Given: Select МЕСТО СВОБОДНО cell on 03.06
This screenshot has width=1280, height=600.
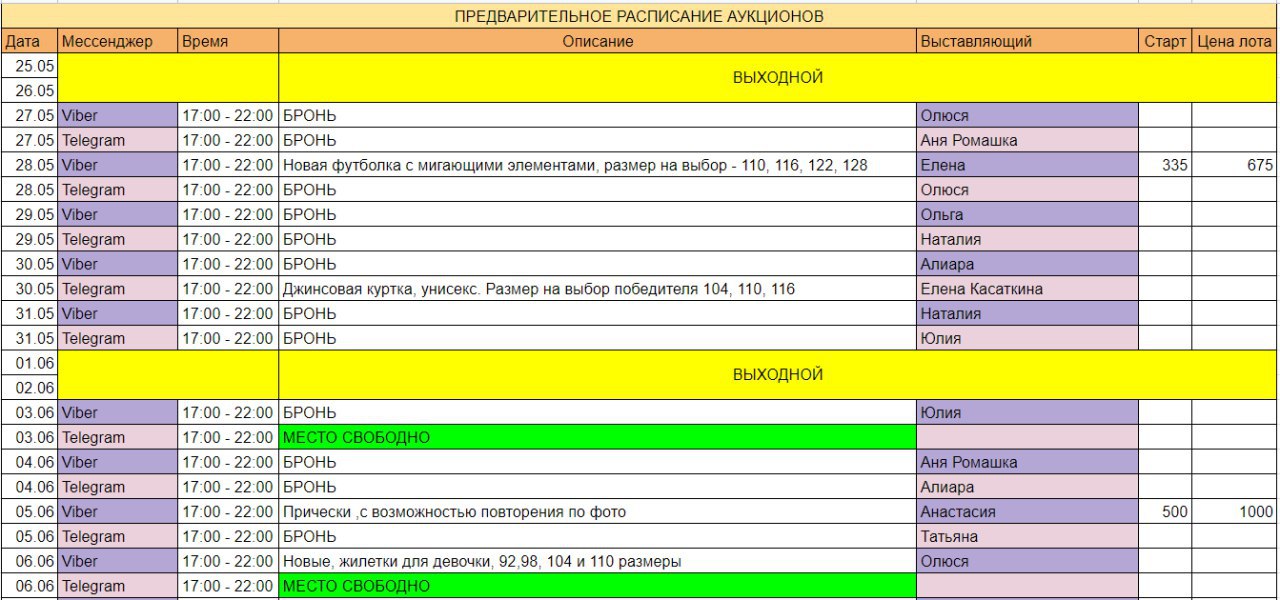Looking at the screenshot, I should coord(598,437).
